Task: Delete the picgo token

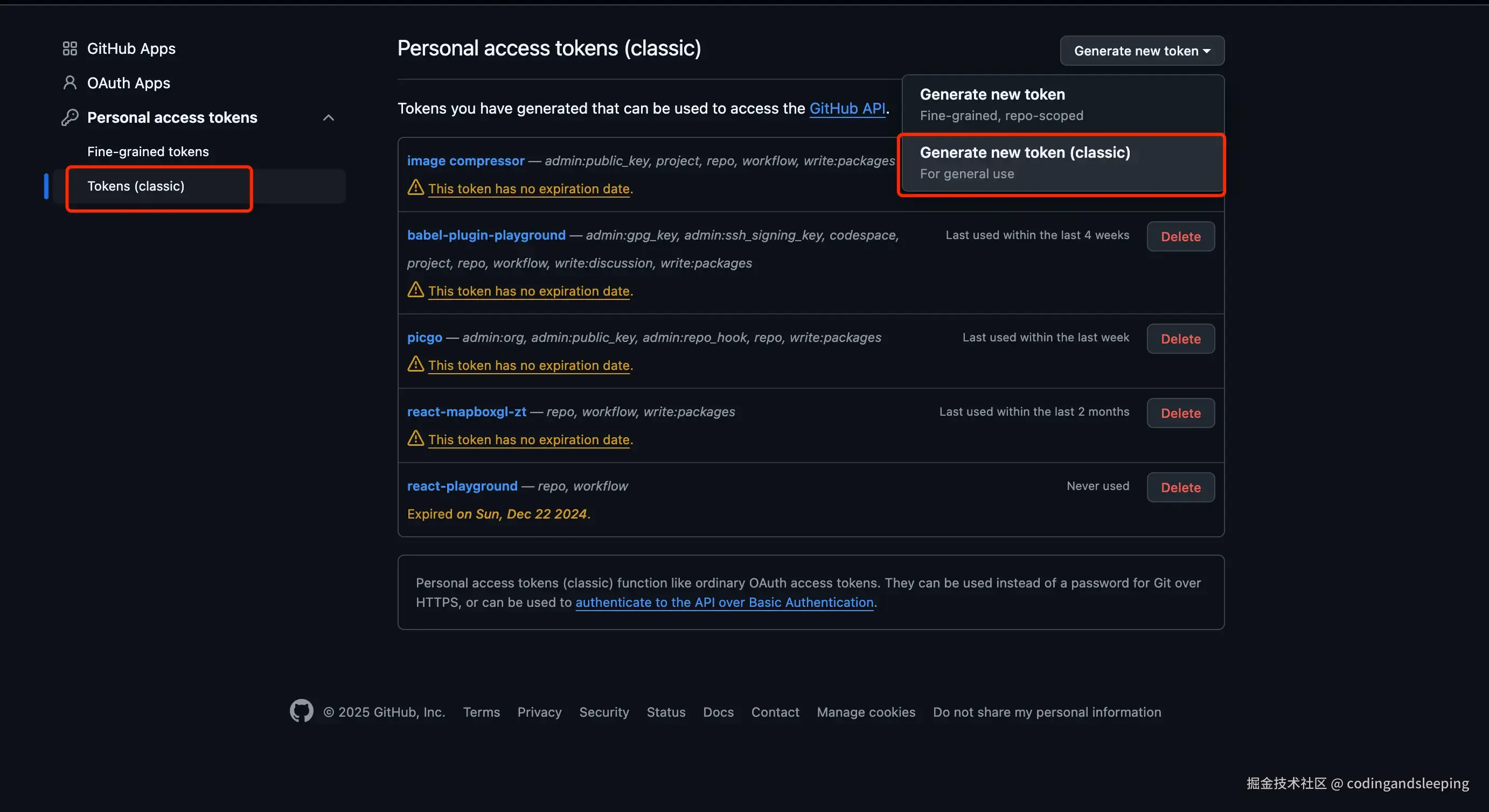Action: tap(1181, 339)
